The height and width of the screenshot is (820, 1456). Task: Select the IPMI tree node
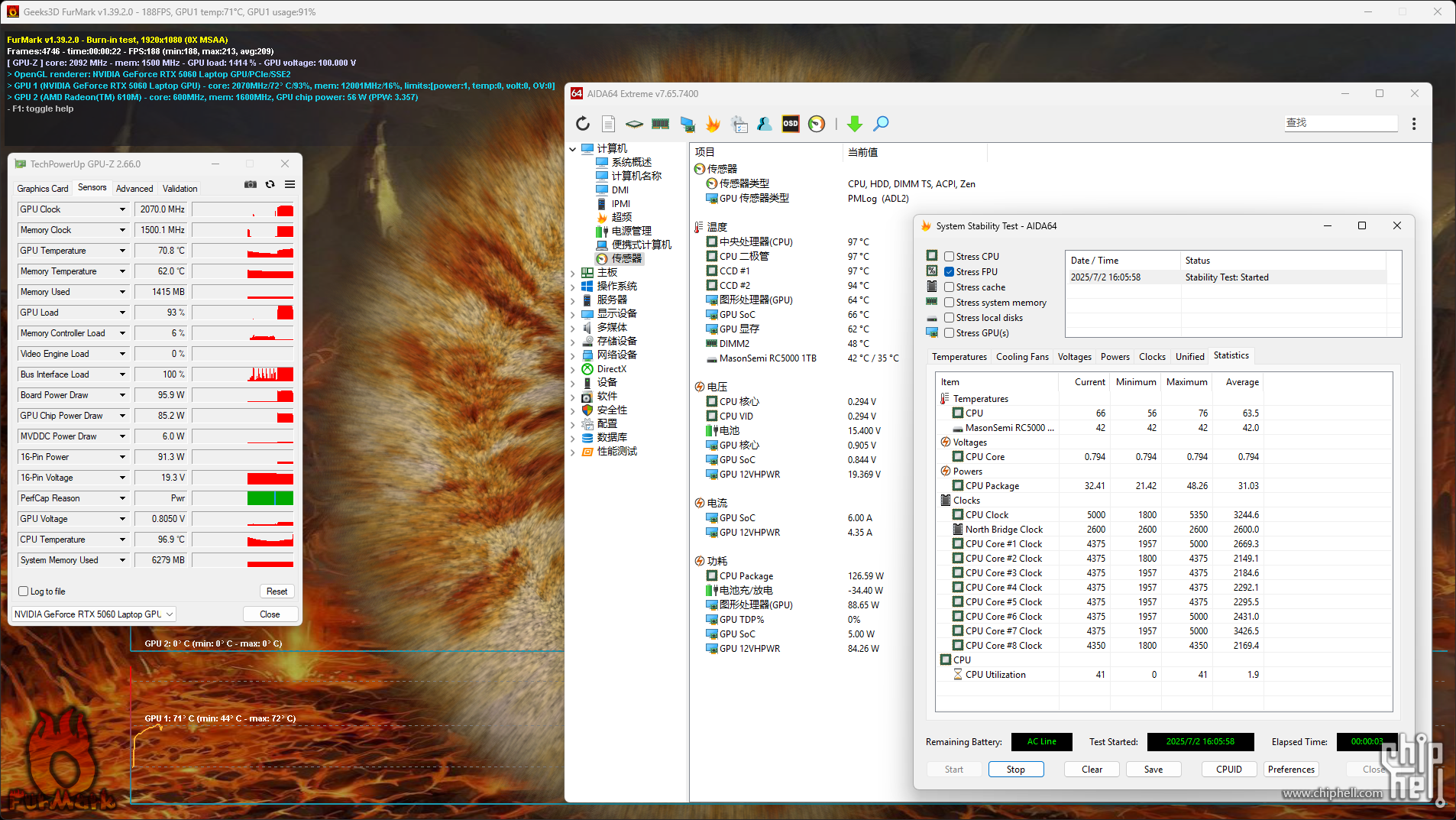point(620,203)
